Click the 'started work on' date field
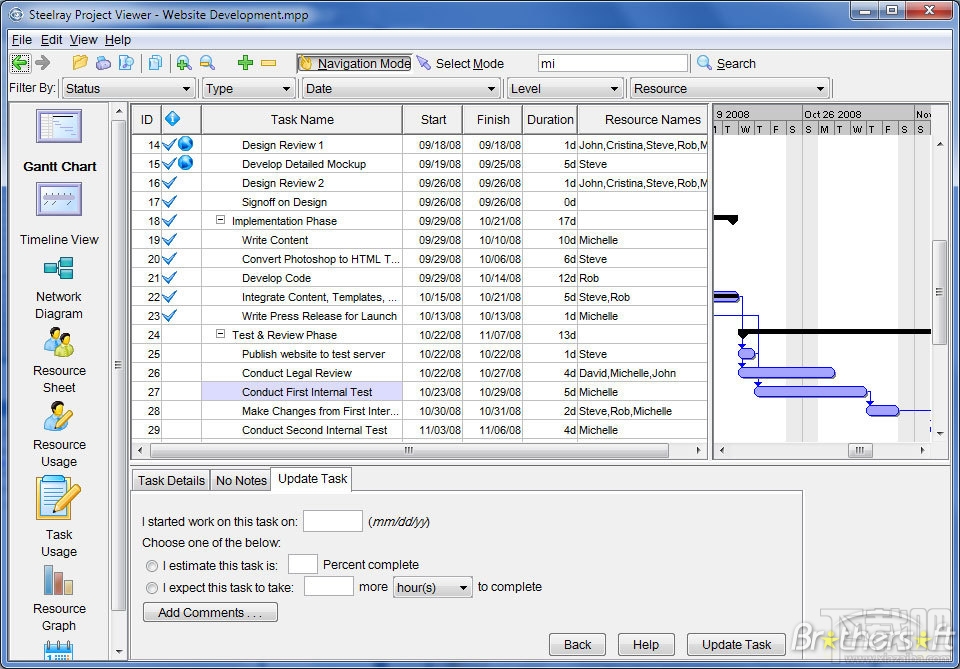960x669 pixels. [x=332, y=521]
